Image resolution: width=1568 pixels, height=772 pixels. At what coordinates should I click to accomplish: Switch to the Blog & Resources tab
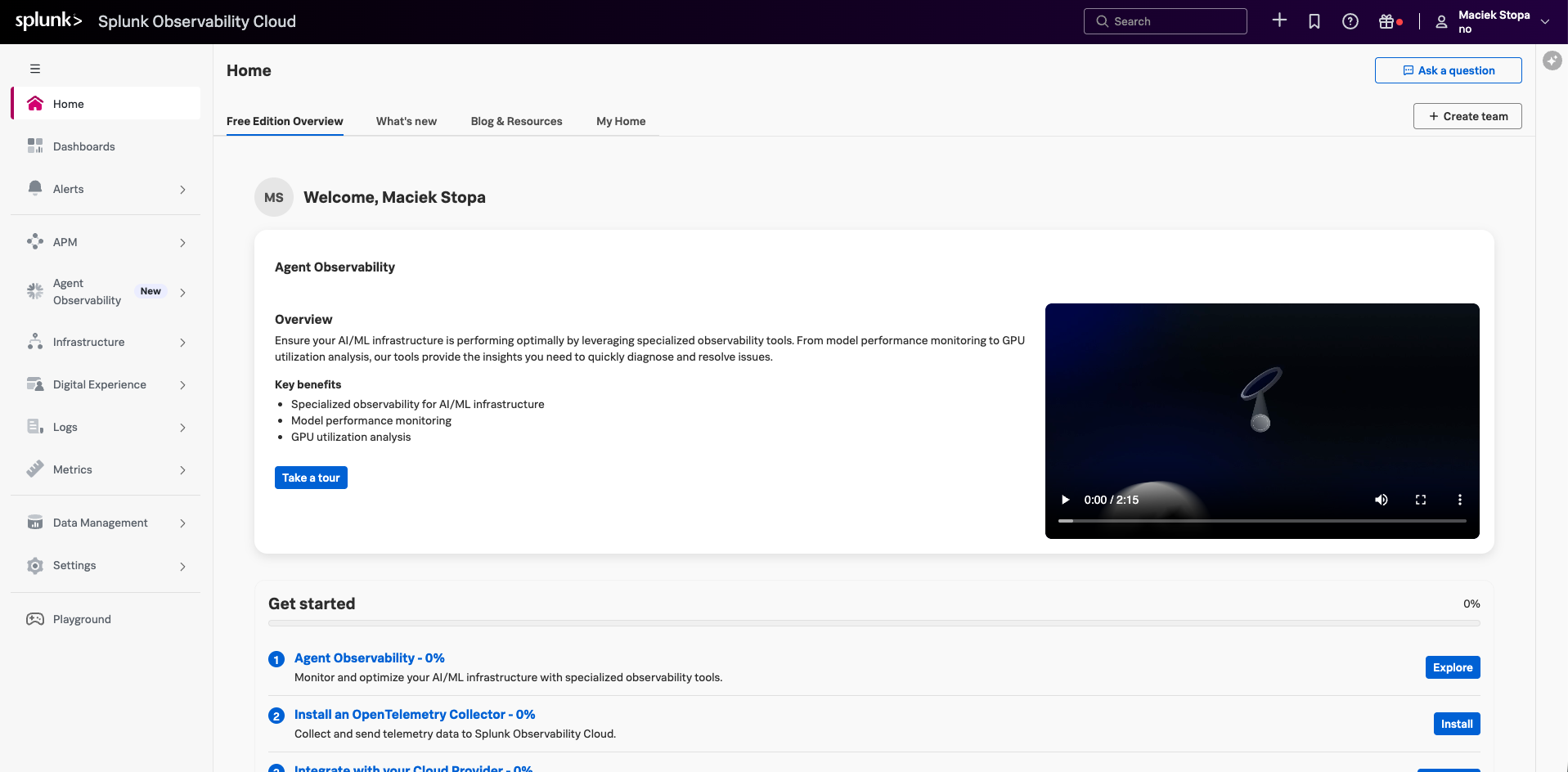pos(516,121)
